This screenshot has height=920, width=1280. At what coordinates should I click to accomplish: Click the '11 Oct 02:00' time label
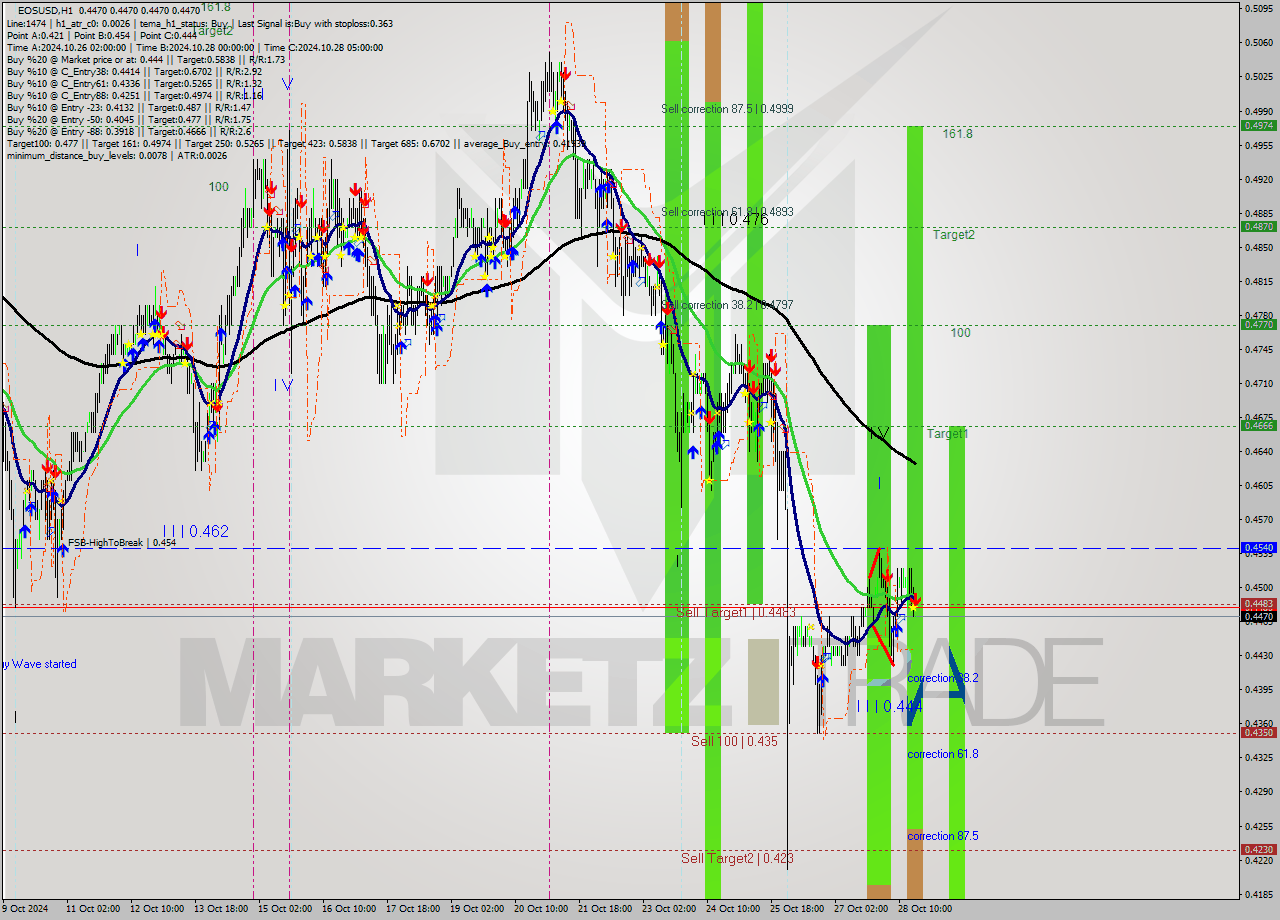pos(93,909)
